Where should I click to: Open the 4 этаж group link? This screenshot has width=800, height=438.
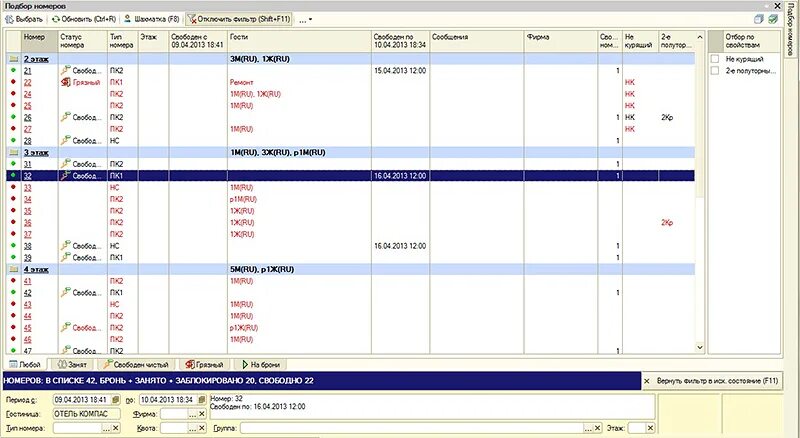click(x=36, y=269)
